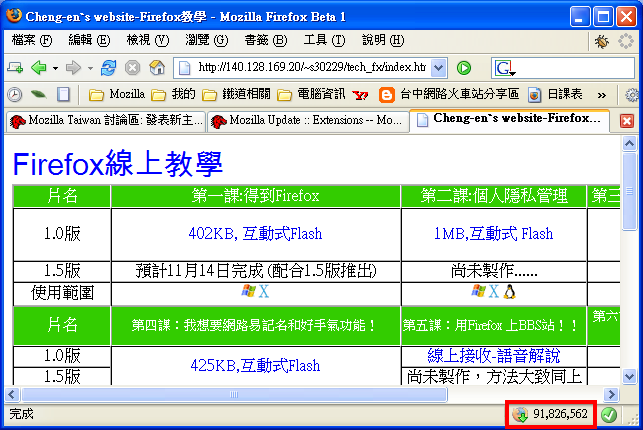
Task: Open the back history dropdown arrow
Action: tap(55, 68)
